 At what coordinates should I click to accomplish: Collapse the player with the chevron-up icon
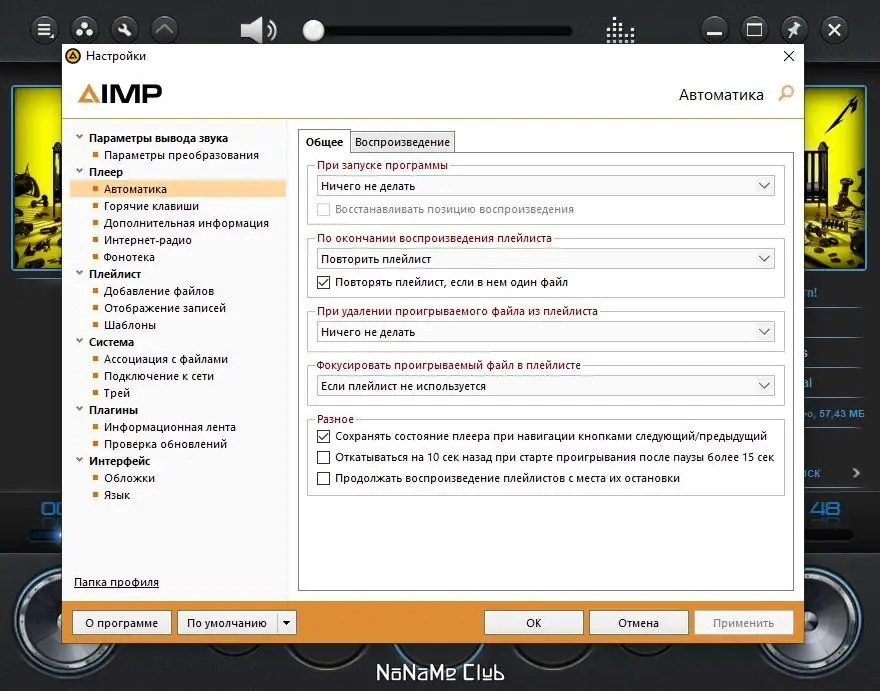tap(164, 28)
